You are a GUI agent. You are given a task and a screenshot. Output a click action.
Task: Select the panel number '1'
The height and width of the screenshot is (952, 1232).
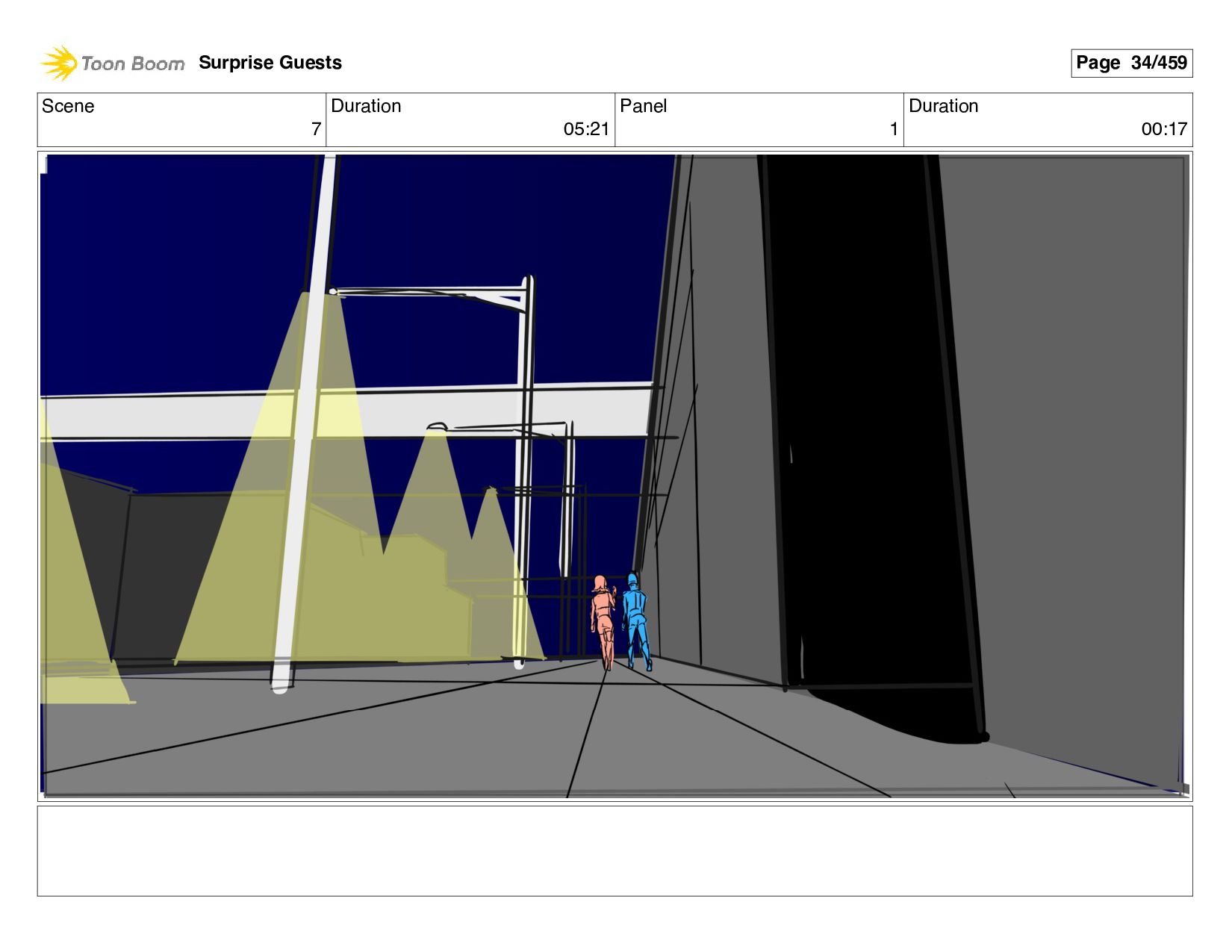point(894,129)
